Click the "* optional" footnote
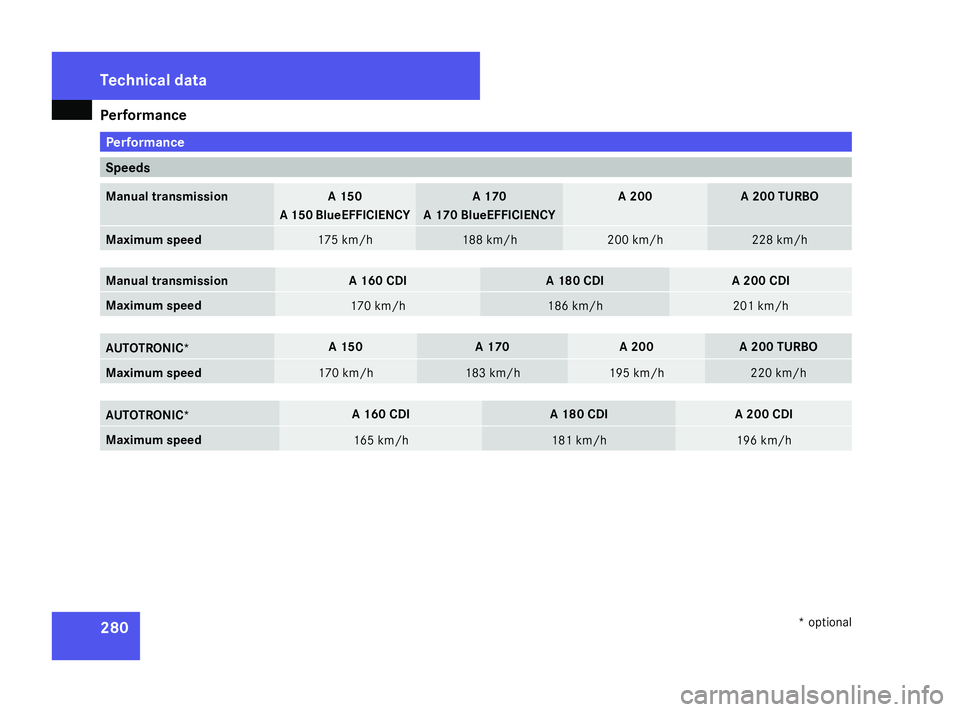The width and height of the screenshot is (960, 712). (x=825, y=622)
